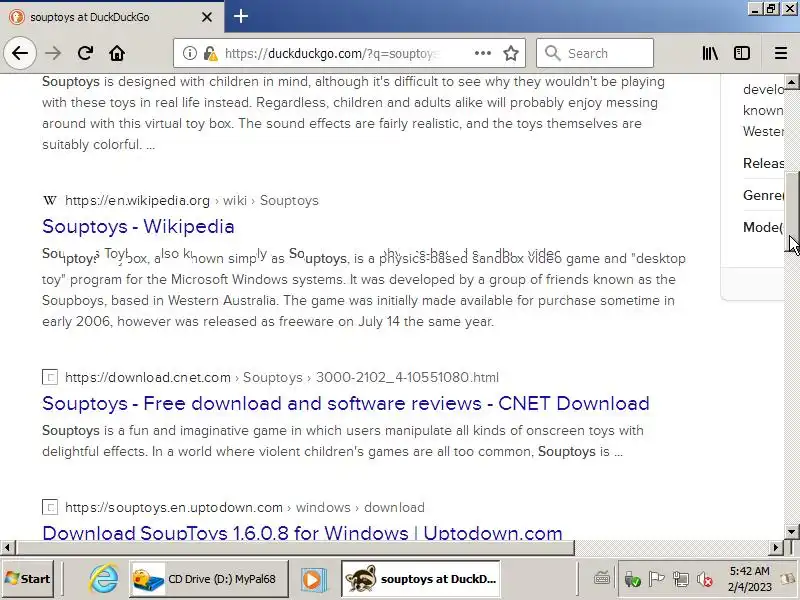
Task: Click the muted volume tray icon
Action: [x=705, y=580]
